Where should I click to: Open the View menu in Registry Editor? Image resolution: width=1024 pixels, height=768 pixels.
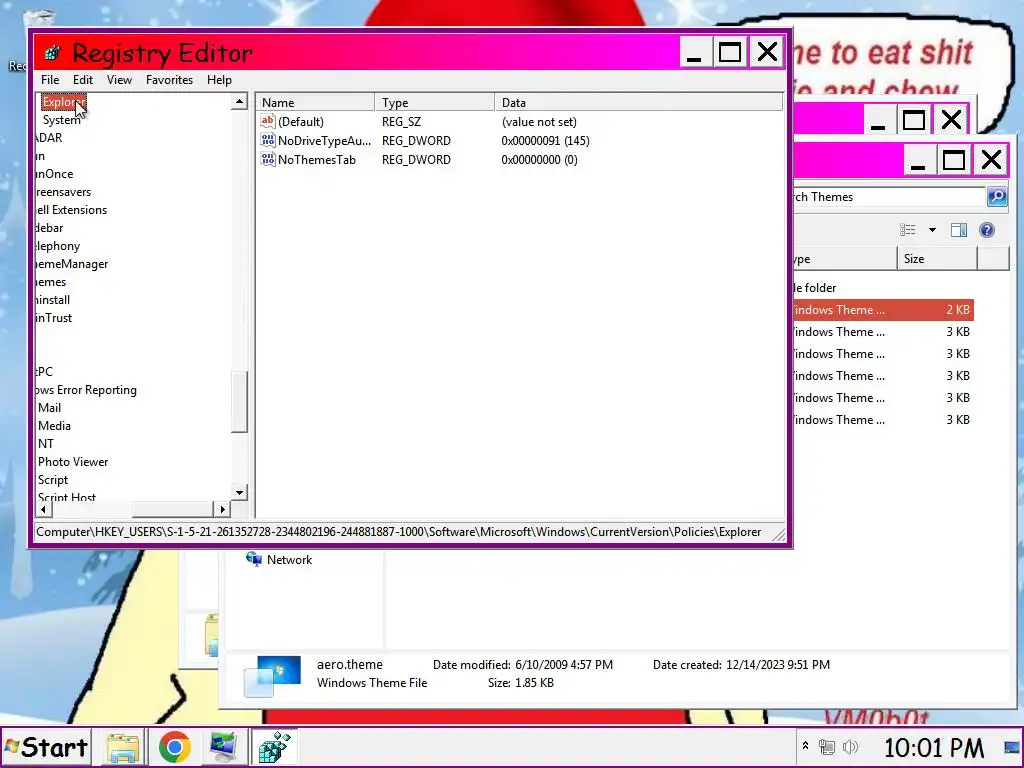coord(120,80)
